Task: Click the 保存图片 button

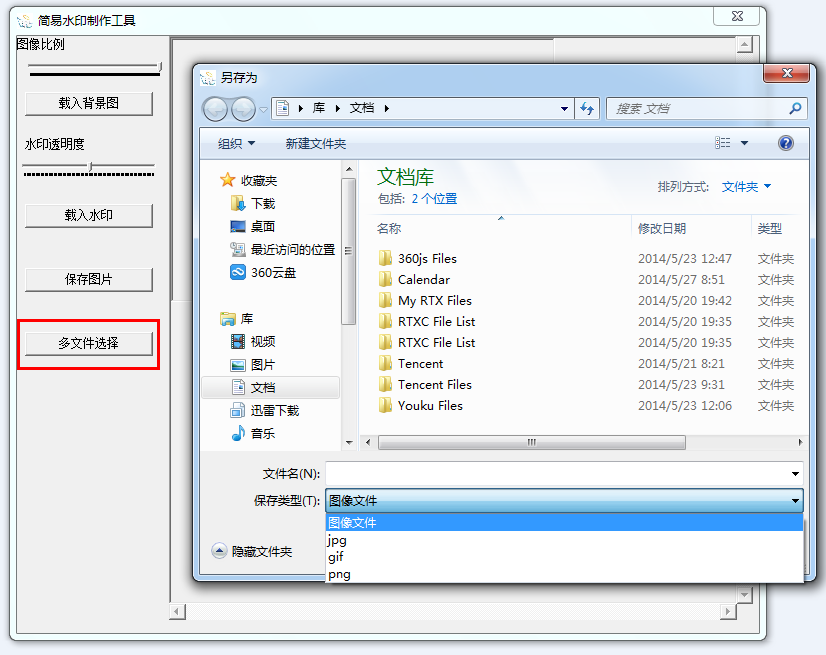Action: pos(89,279)
